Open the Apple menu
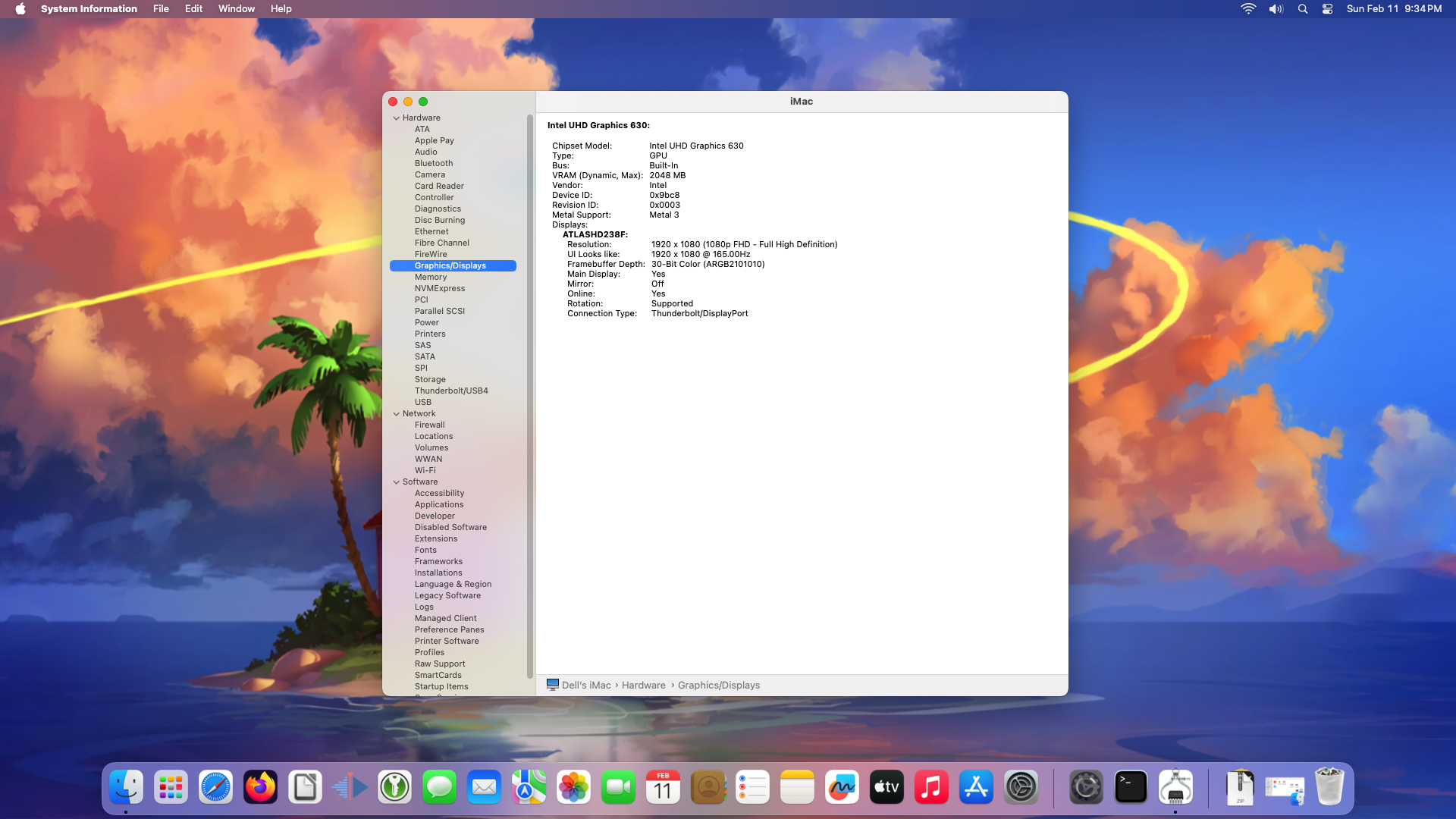Image resolution: width=1456 pixels, height=819 pixels. point(20,9)
